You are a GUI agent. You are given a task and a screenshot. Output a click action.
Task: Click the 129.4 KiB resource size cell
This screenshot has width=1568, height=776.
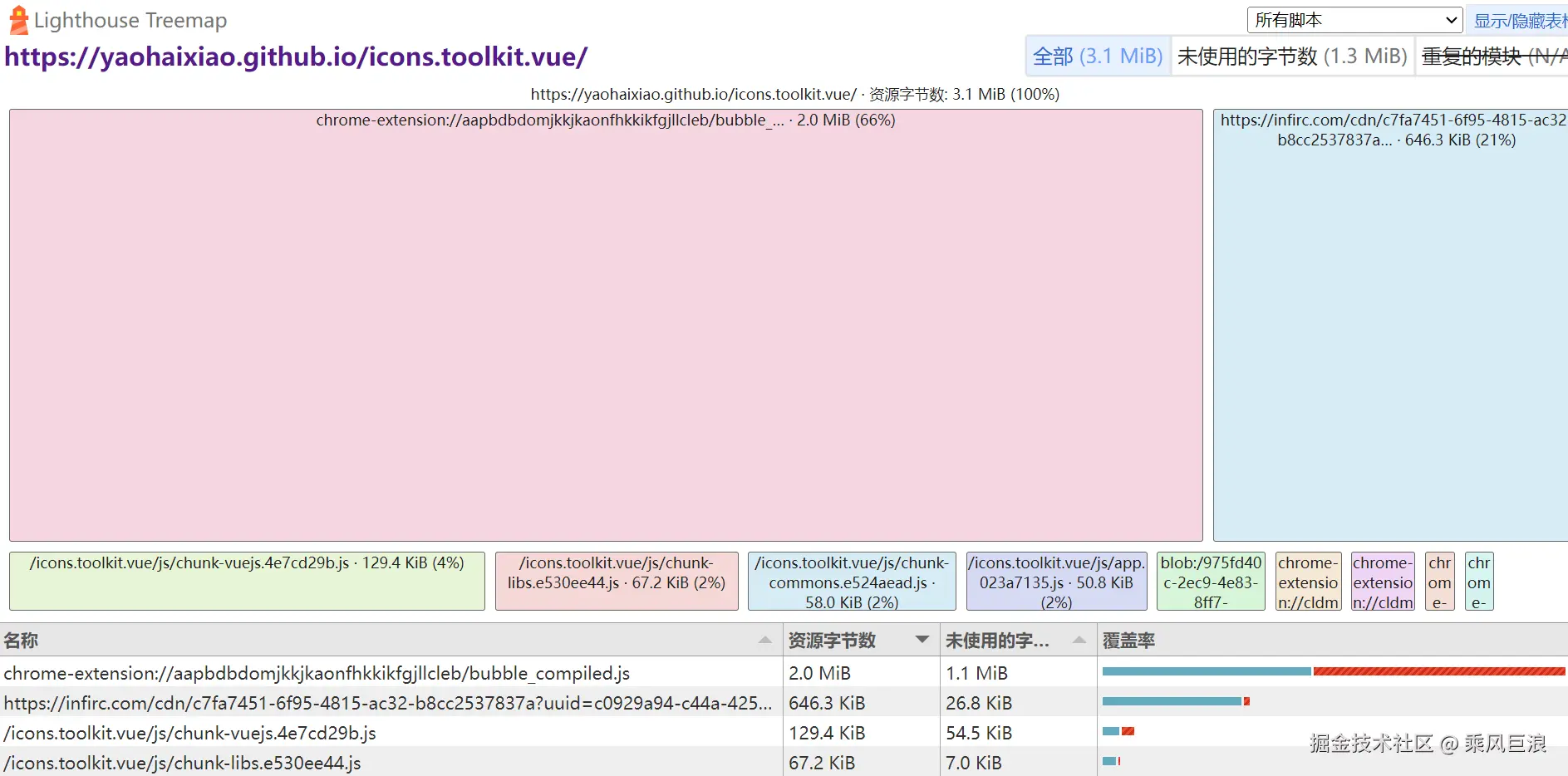tap(861, 733)
